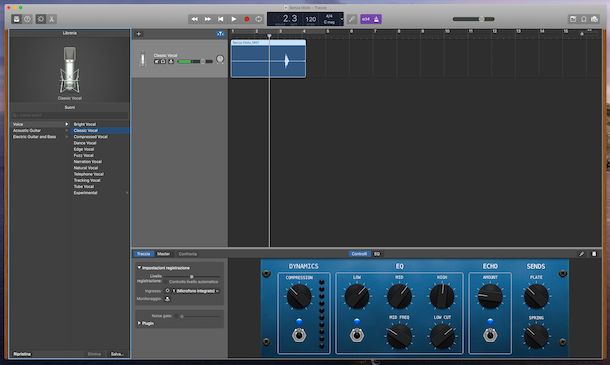
Task: Flip the EQ on/off toggle switch
Action: (x=357, y=335)
